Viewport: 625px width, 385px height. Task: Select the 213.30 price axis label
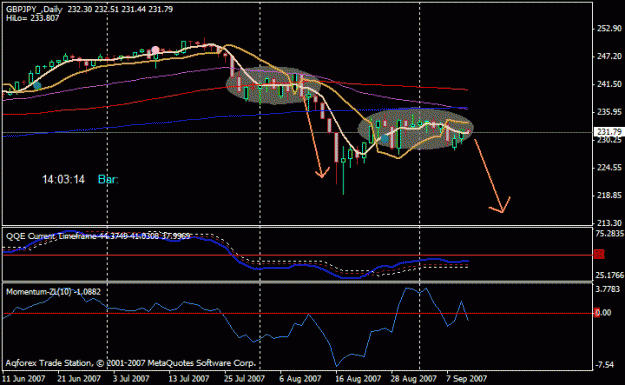[609, 223]
